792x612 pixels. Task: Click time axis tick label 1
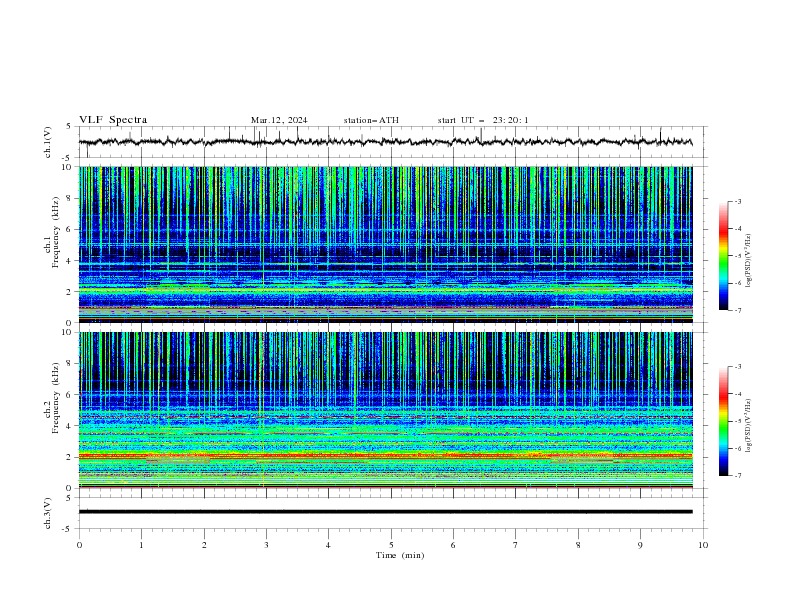pos(141,545)
